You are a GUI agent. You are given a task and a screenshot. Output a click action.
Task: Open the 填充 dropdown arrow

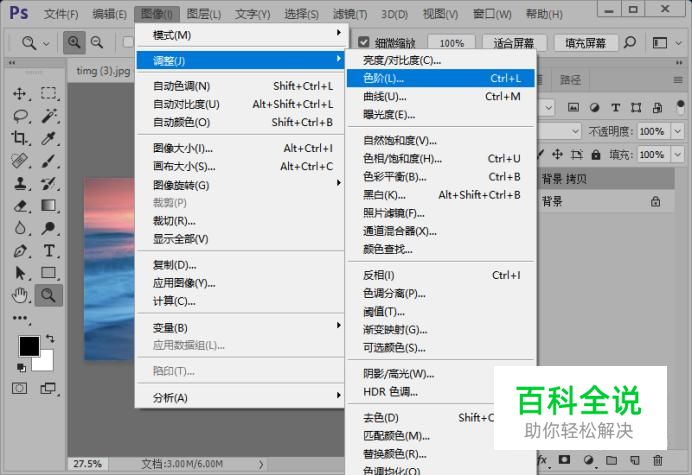point(677,155)
